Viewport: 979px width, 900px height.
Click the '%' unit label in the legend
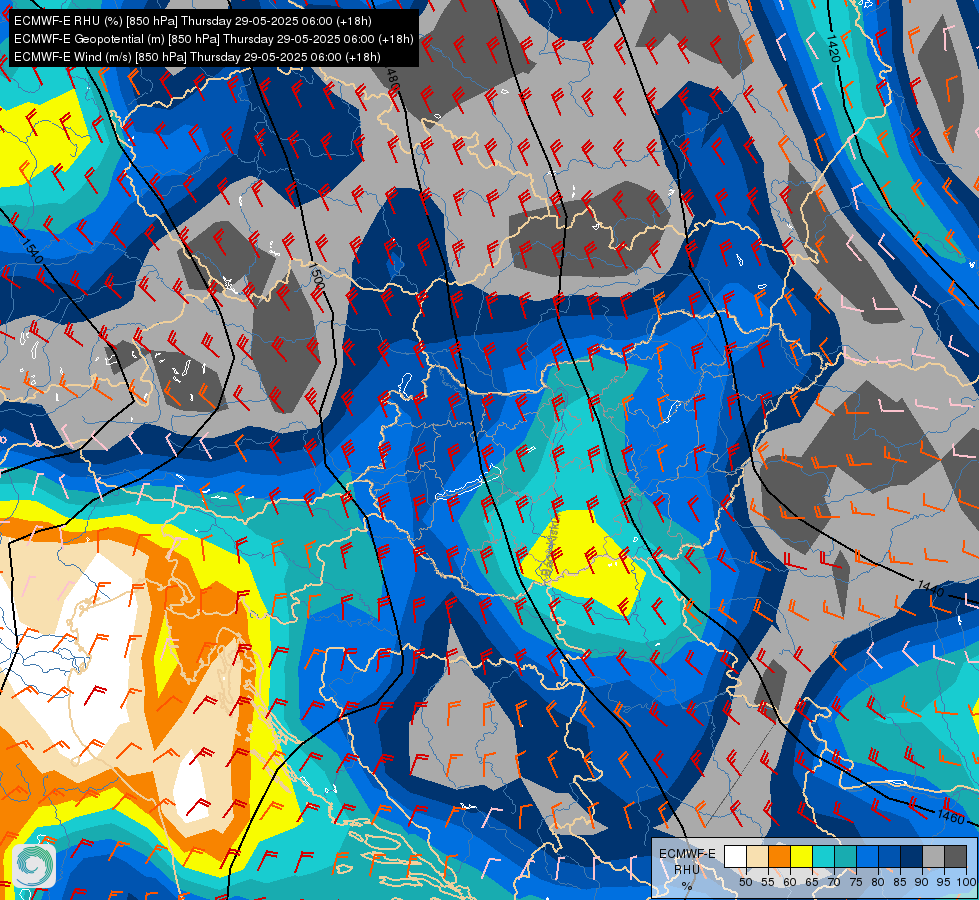(687, 886)
